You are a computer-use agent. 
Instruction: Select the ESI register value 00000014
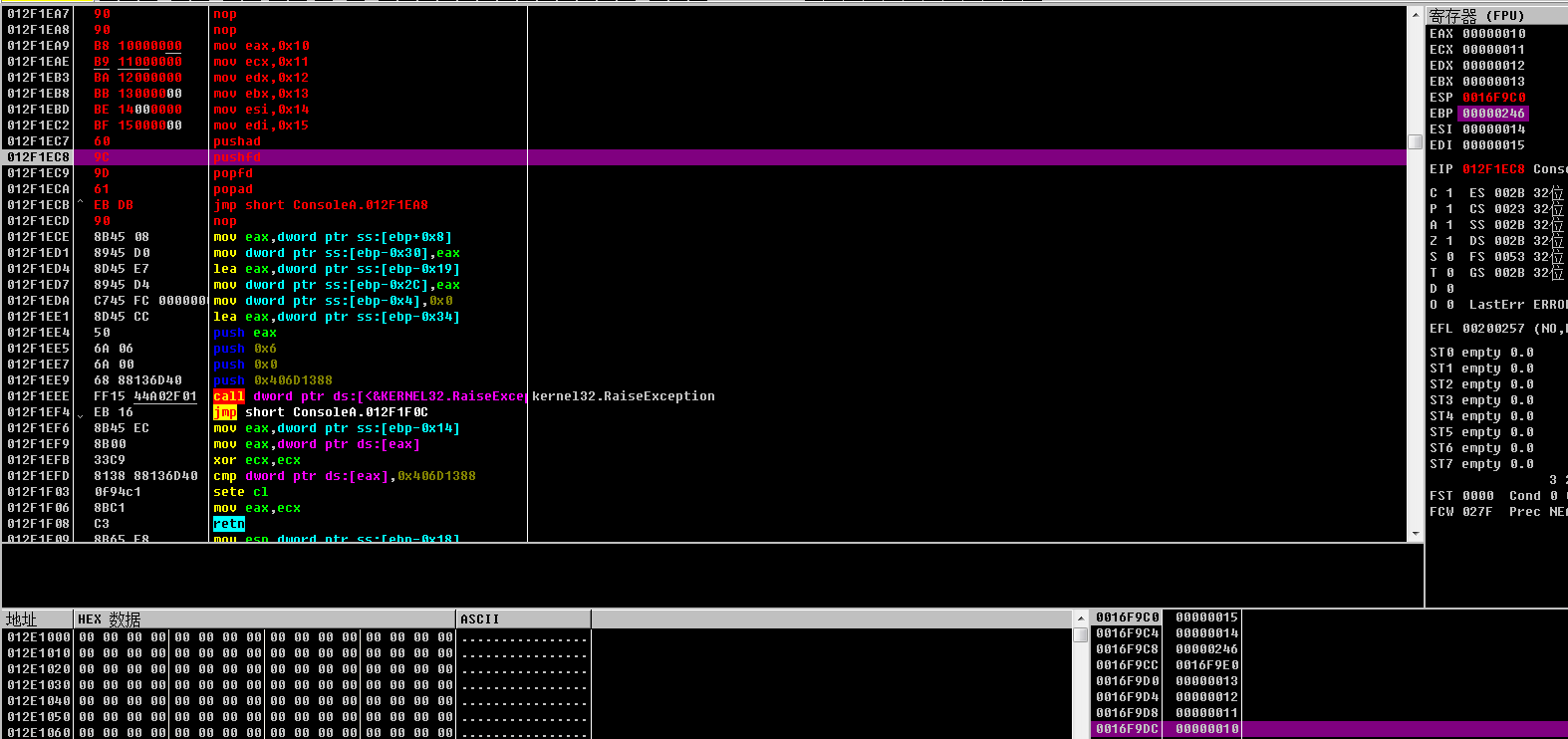(x=1493, y=129)
